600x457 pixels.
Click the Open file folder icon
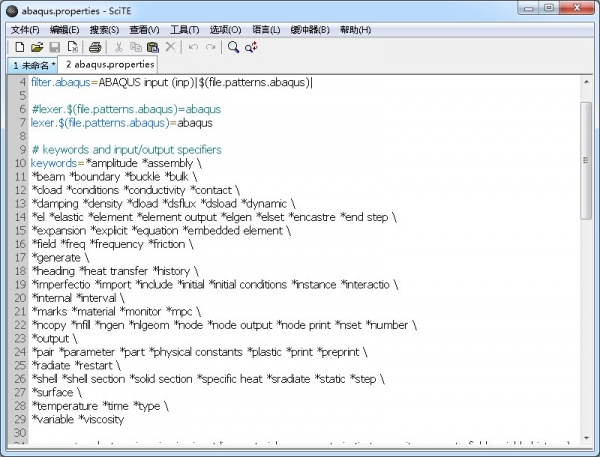pyautogui.click(x=37, y=47)
